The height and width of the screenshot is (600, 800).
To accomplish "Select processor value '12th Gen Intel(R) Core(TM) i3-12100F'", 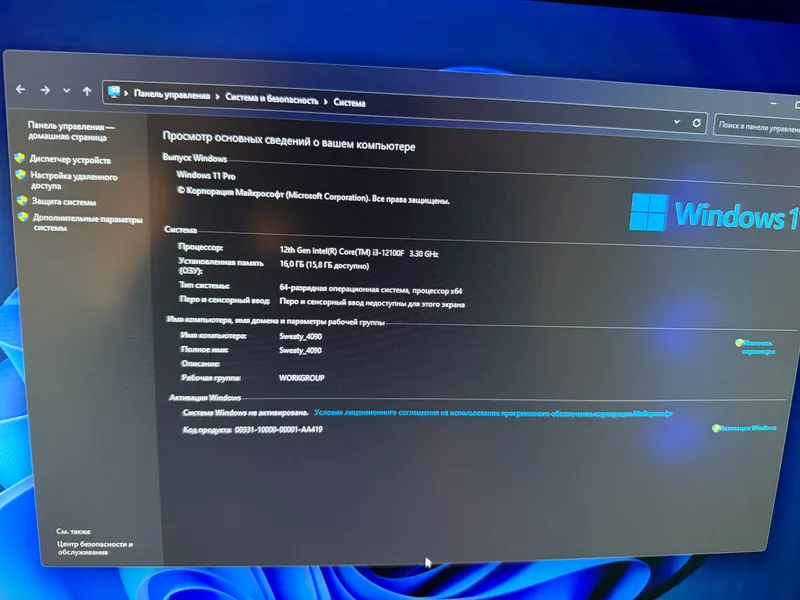I will pyautogui.click(x=341, y=252).
